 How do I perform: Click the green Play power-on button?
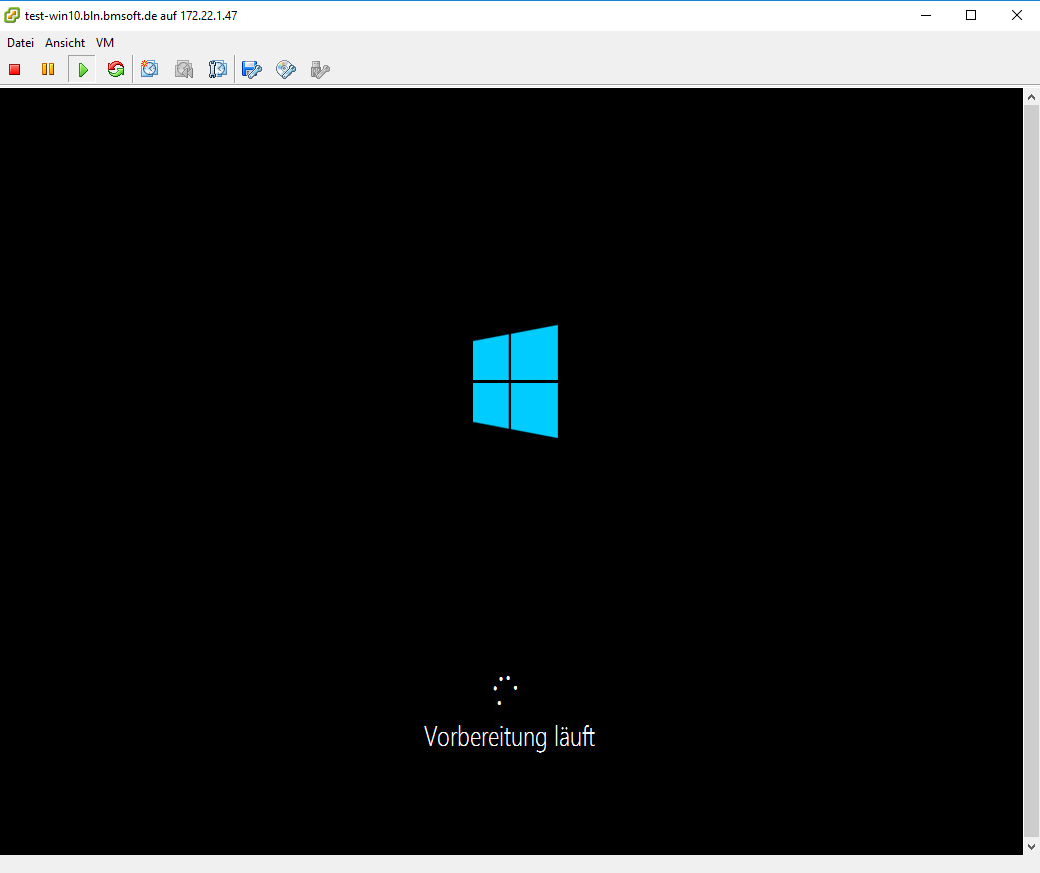(82, 69)
